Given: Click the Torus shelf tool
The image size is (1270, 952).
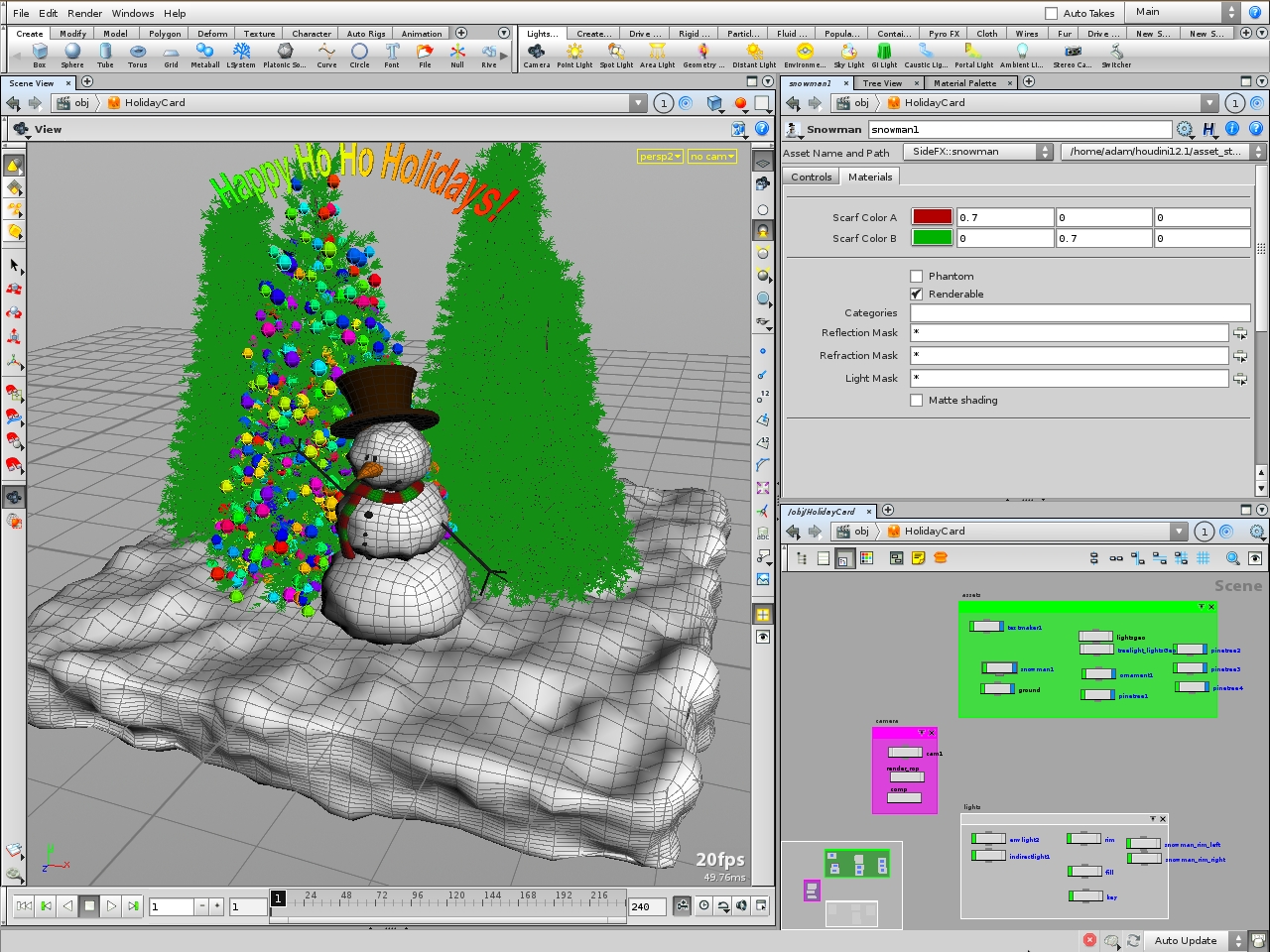Looking at the screenshot, I should point(138,54).
